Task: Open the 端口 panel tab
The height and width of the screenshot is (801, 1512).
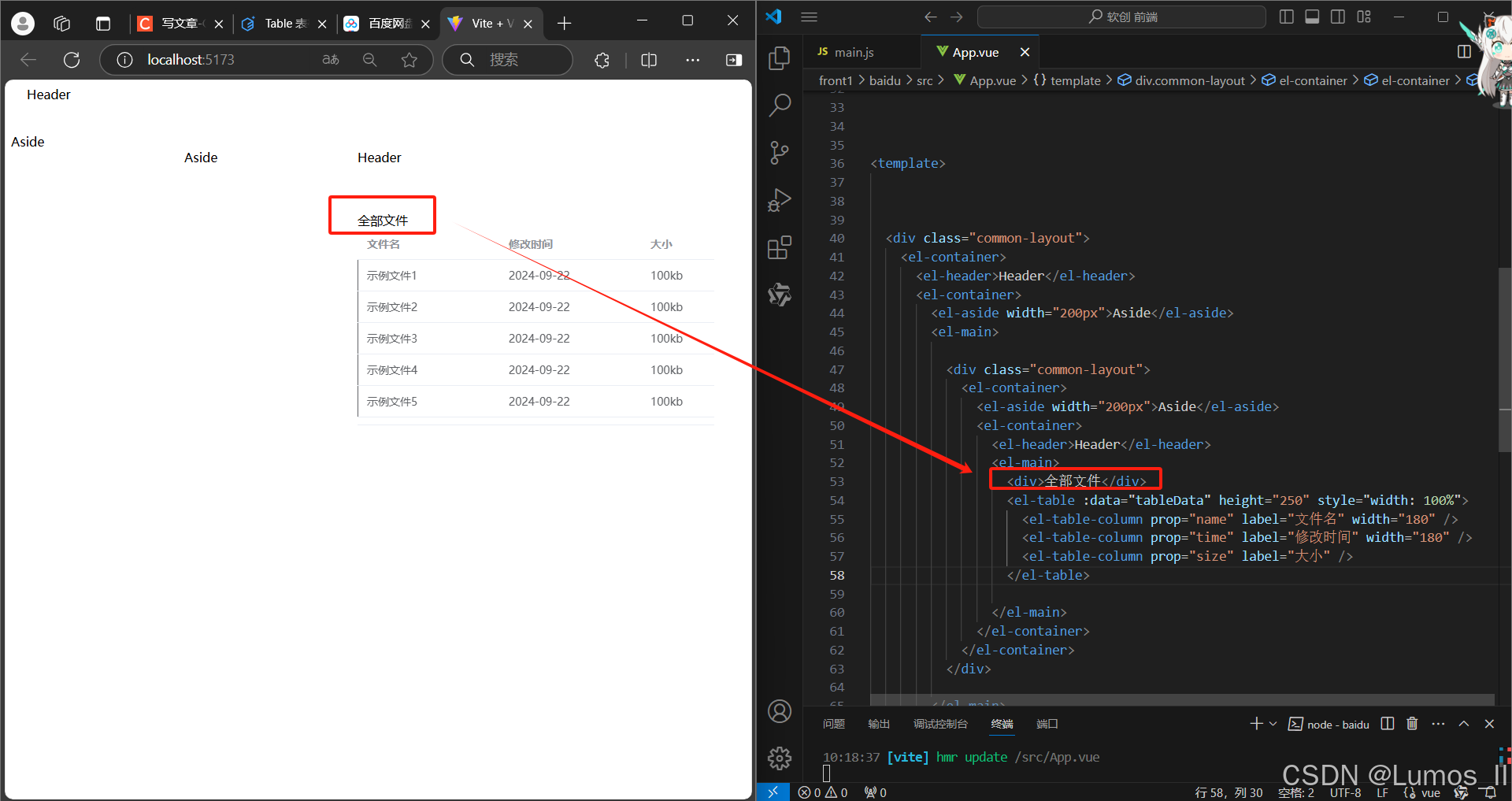Action: (1047, 724)
